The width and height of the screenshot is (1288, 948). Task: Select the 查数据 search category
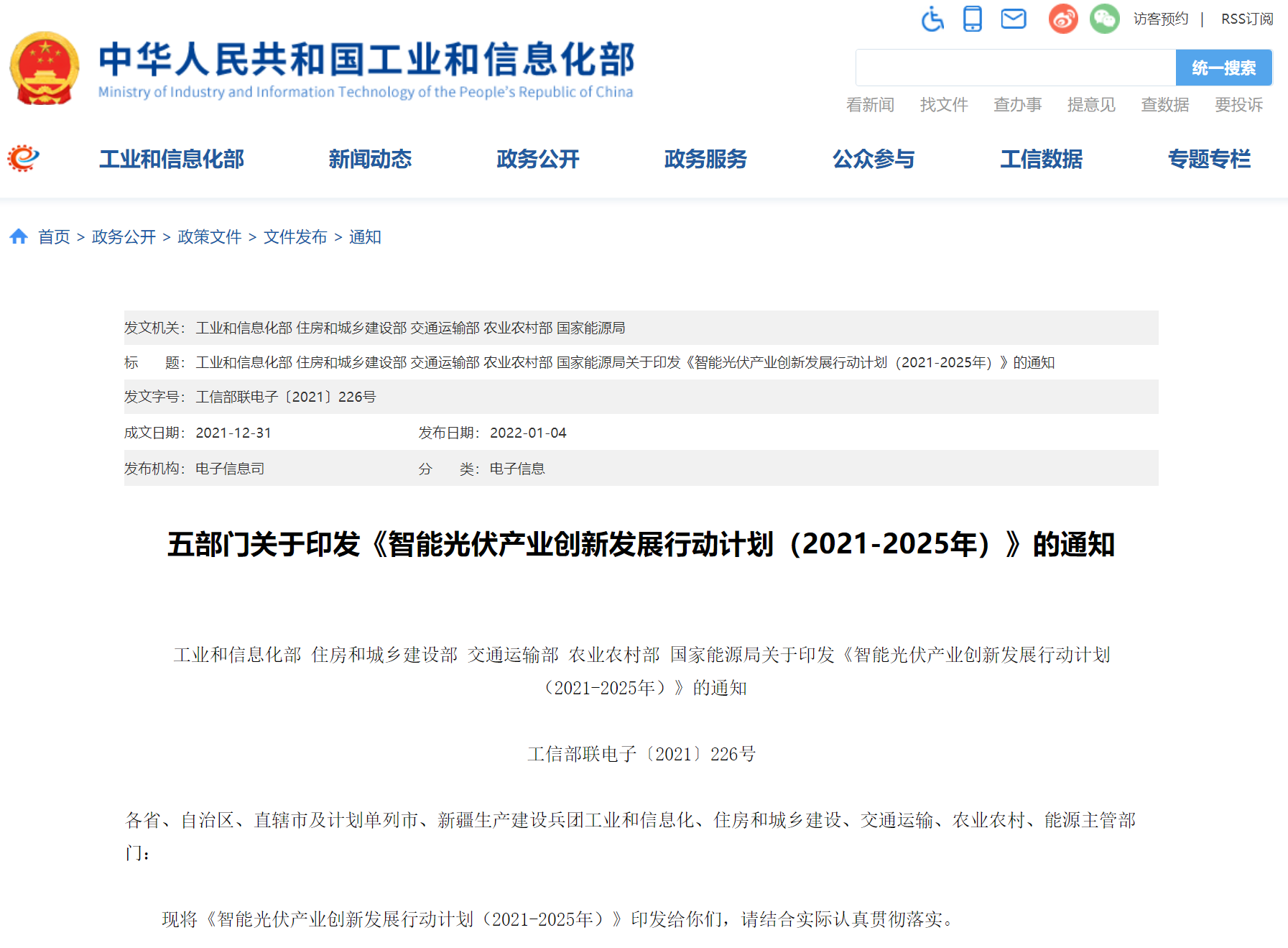click(x=1165, y=105)
